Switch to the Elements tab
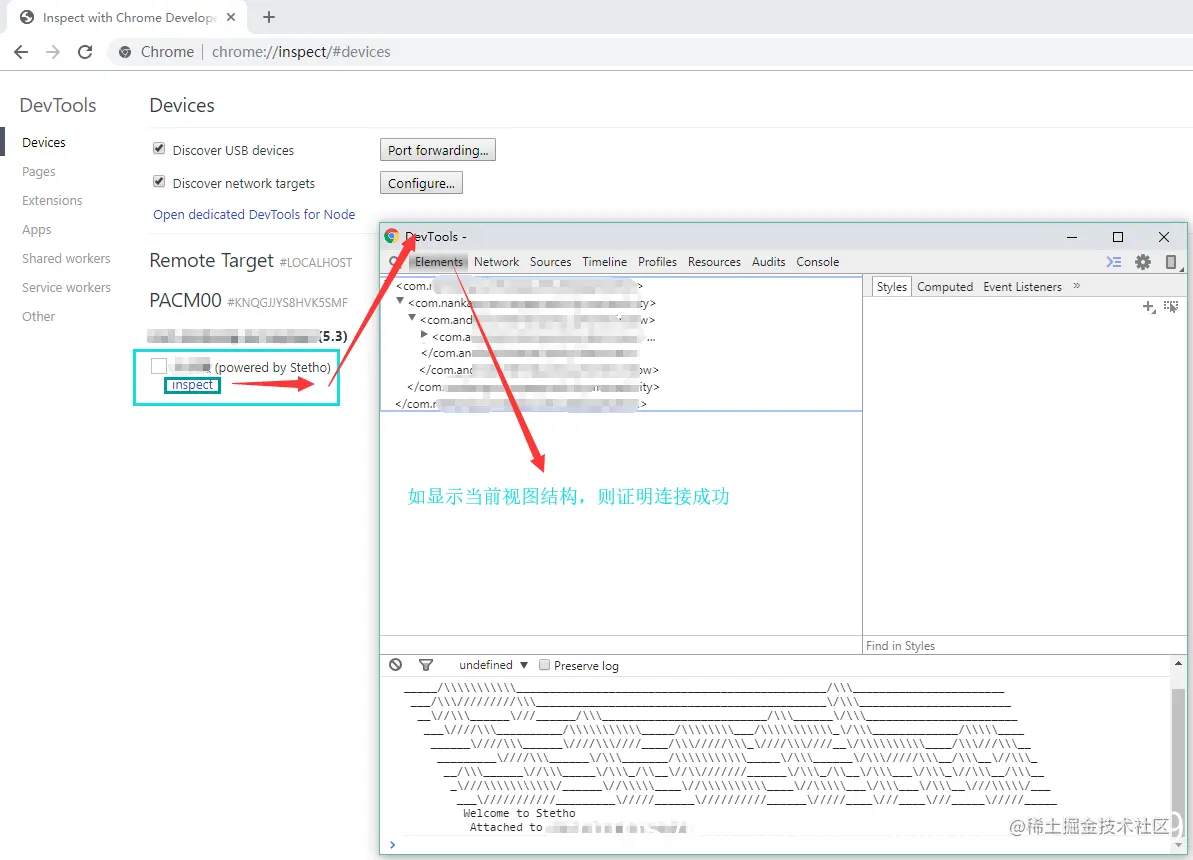Screen dimensions: 1193x860 point(439,262)
